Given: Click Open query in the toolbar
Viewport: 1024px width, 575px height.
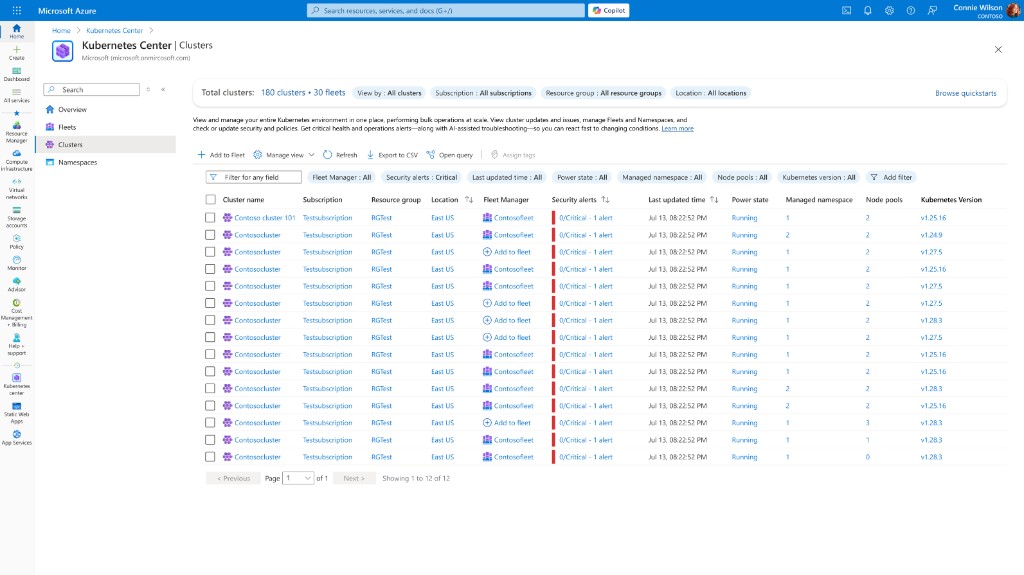Looking at the screenshot, I should (x=449, y=155).
